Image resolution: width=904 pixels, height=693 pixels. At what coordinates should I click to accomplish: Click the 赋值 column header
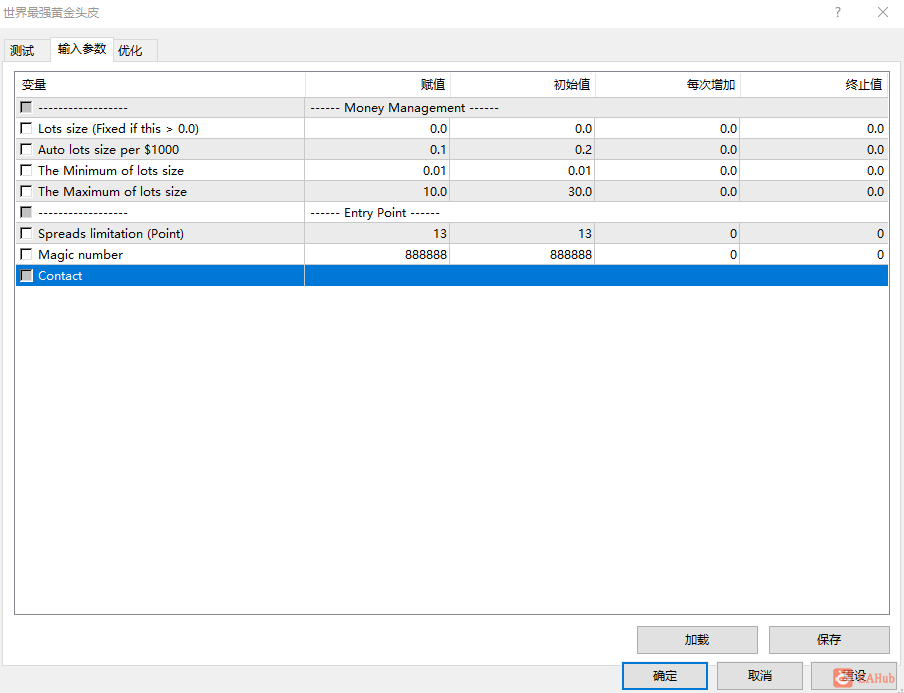pyautogui.click(x=378, y=85)
